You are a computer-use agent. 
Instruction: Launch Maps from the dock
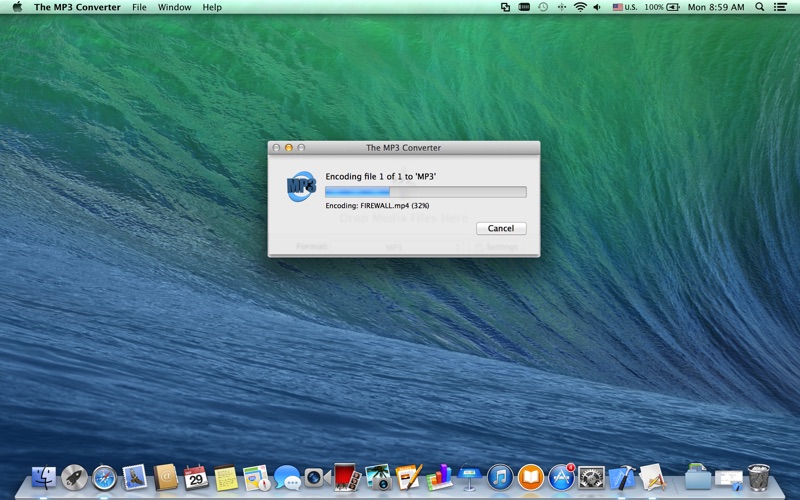pyautogui.click(x=256, y=478)
